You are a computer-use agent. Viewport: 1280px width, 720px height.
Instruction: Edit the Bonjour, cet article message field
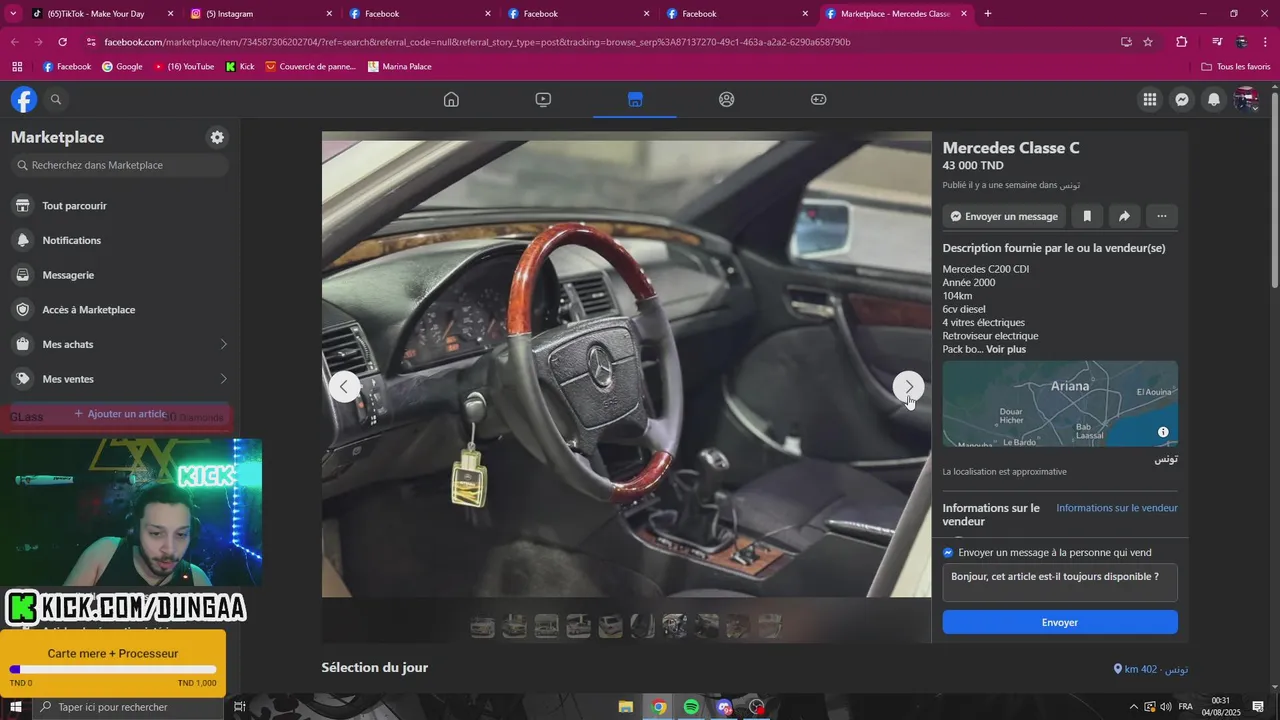[x=1060, y=583]
